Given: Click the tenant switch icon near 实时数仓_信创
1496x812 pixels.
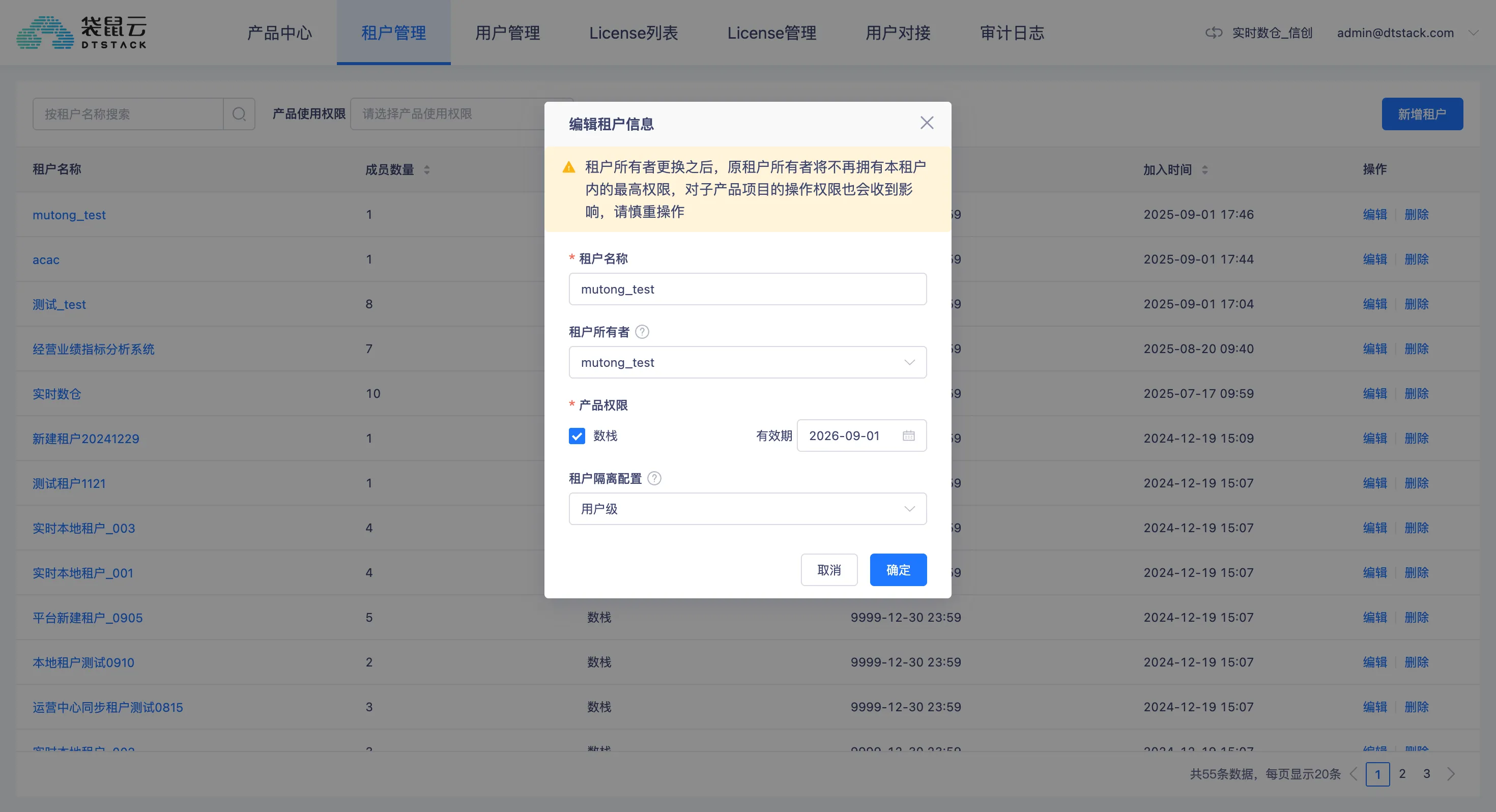Looking at the screenshot, I should click(x=1214, y=33).
